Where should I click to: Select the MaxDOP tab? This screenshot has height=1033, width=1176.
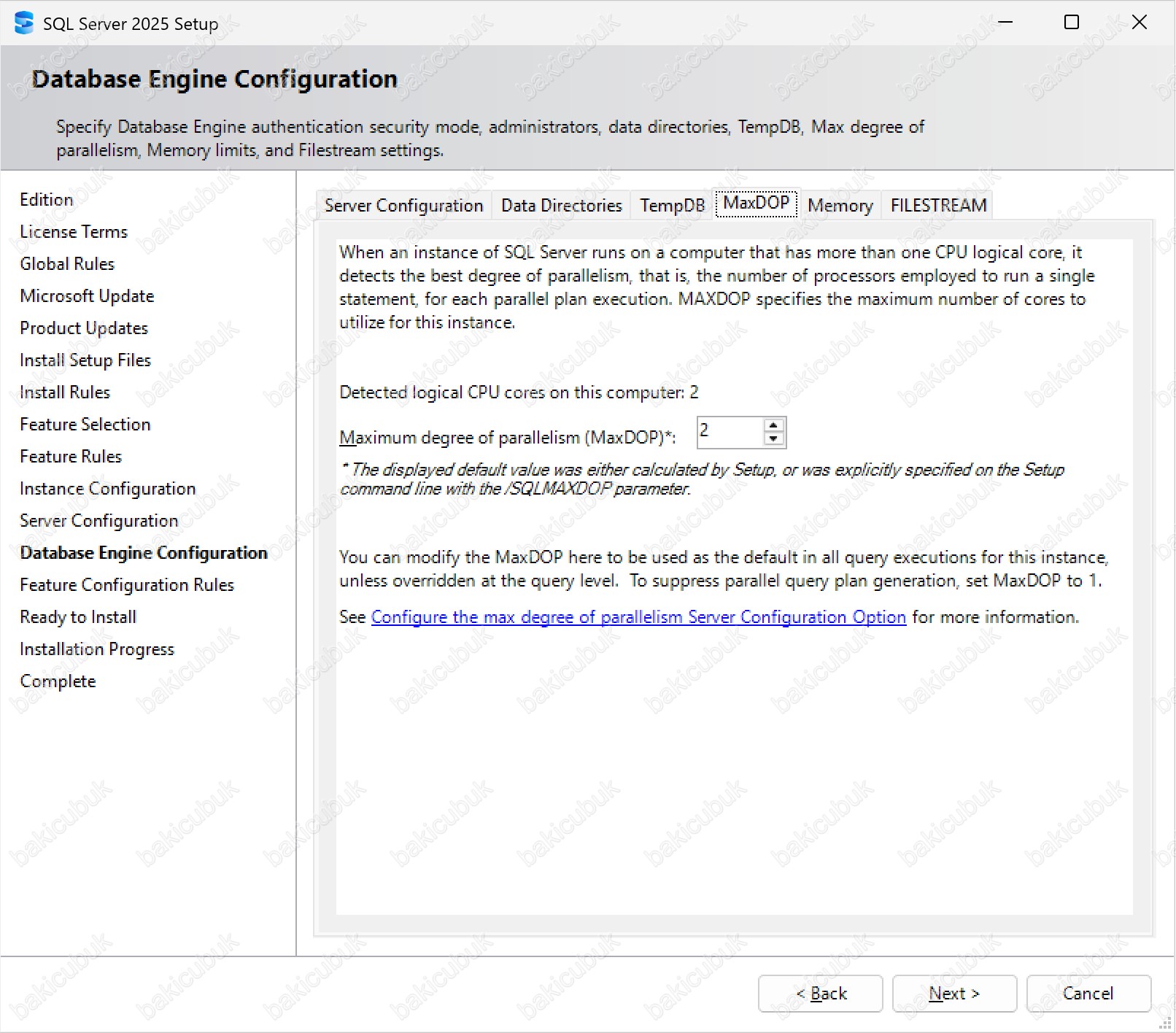point(757,203)
